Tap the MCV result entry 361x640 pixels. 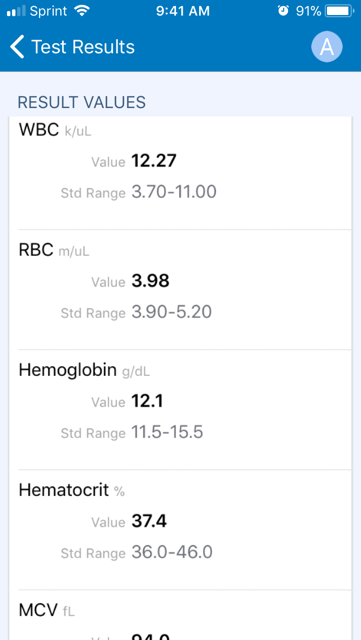[180, 615]
